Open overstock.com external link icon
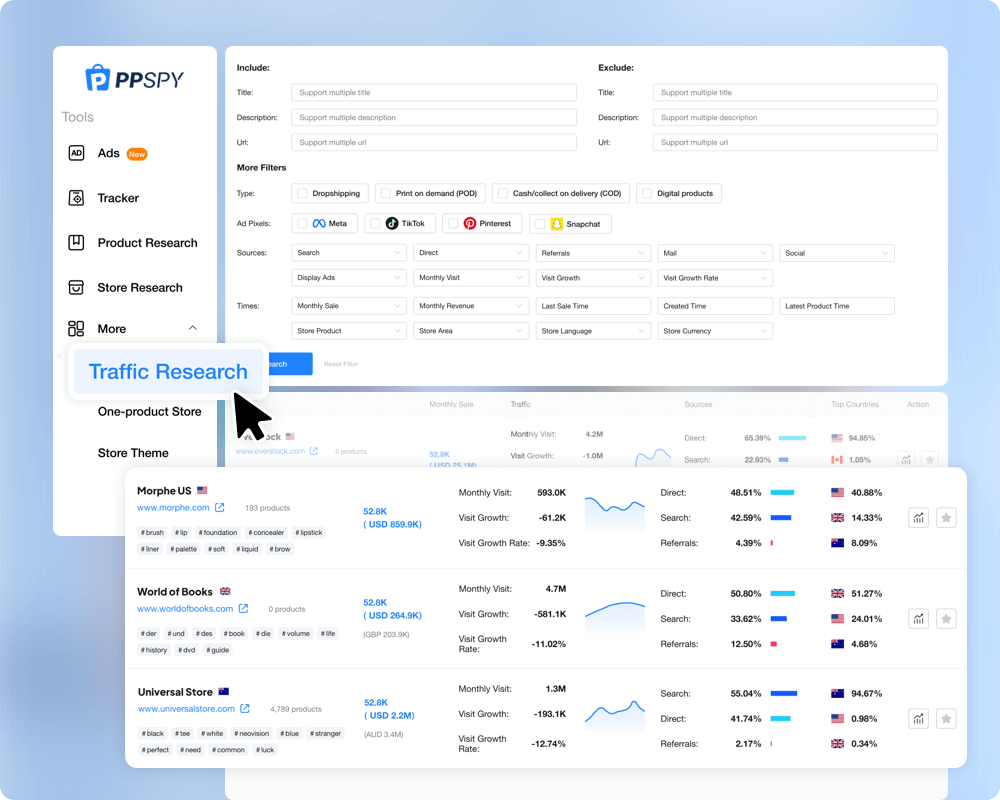This screenshot has height=800, width=1000. (x=314, y=451)
